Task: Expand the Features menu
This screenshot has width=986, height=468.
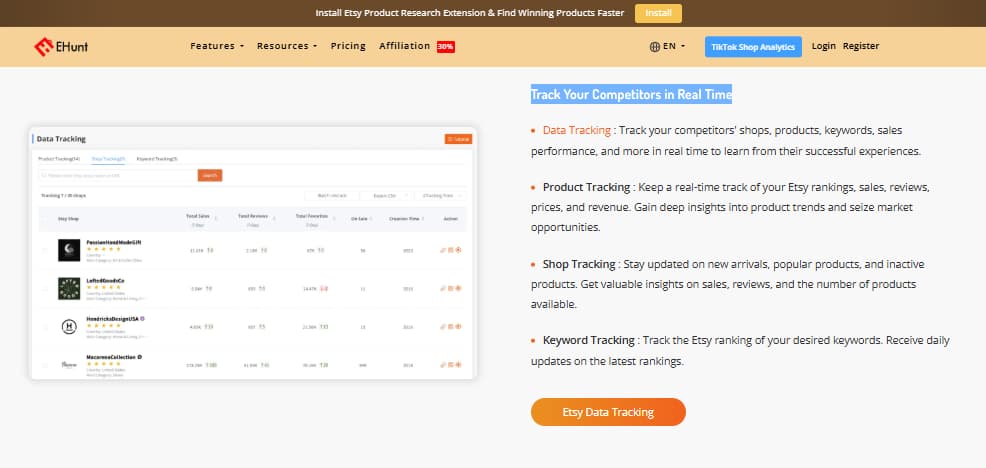Action: (x=217, y=46)
